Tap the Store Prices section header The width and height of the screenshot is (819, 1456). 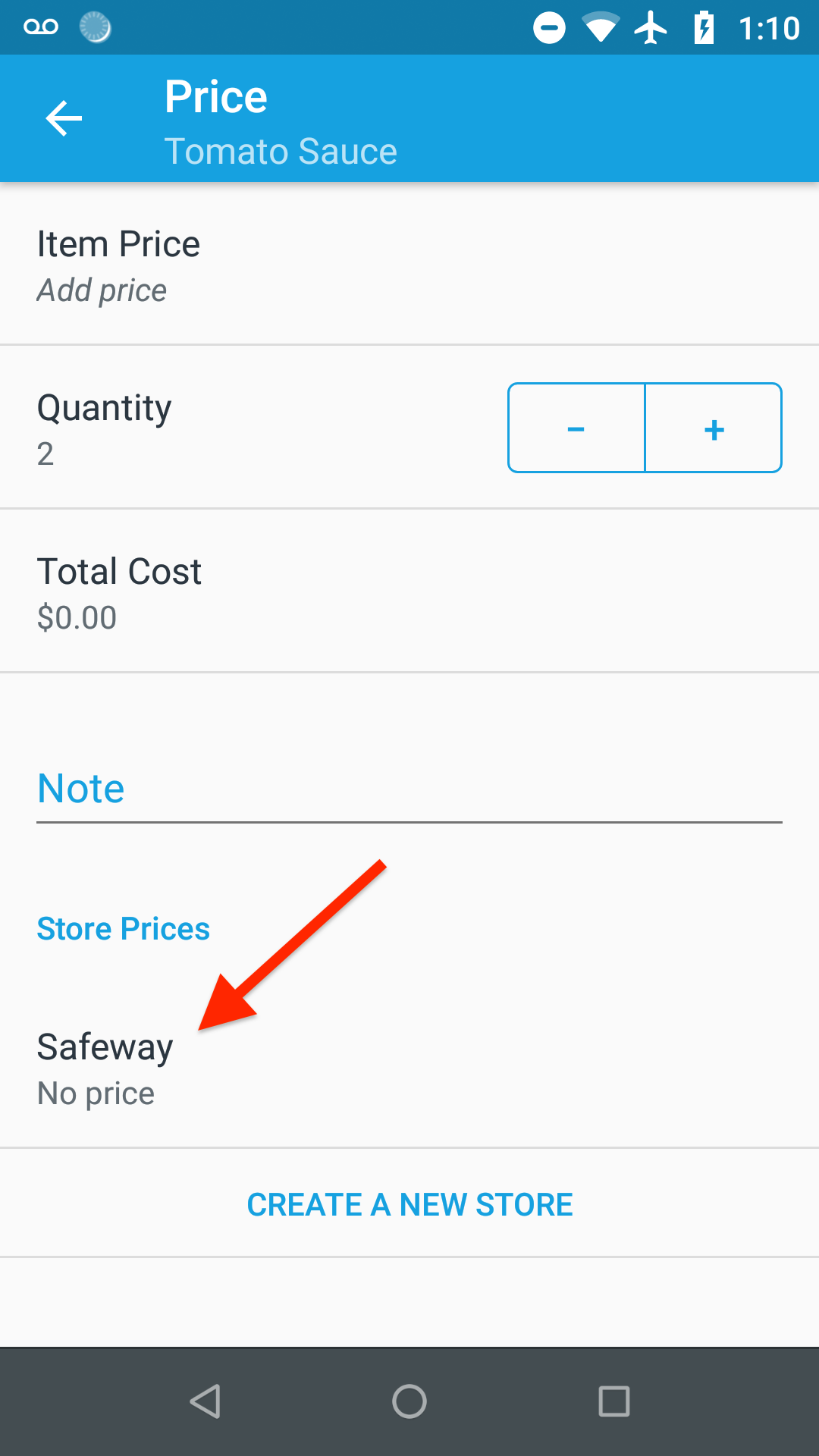[124, 929]
